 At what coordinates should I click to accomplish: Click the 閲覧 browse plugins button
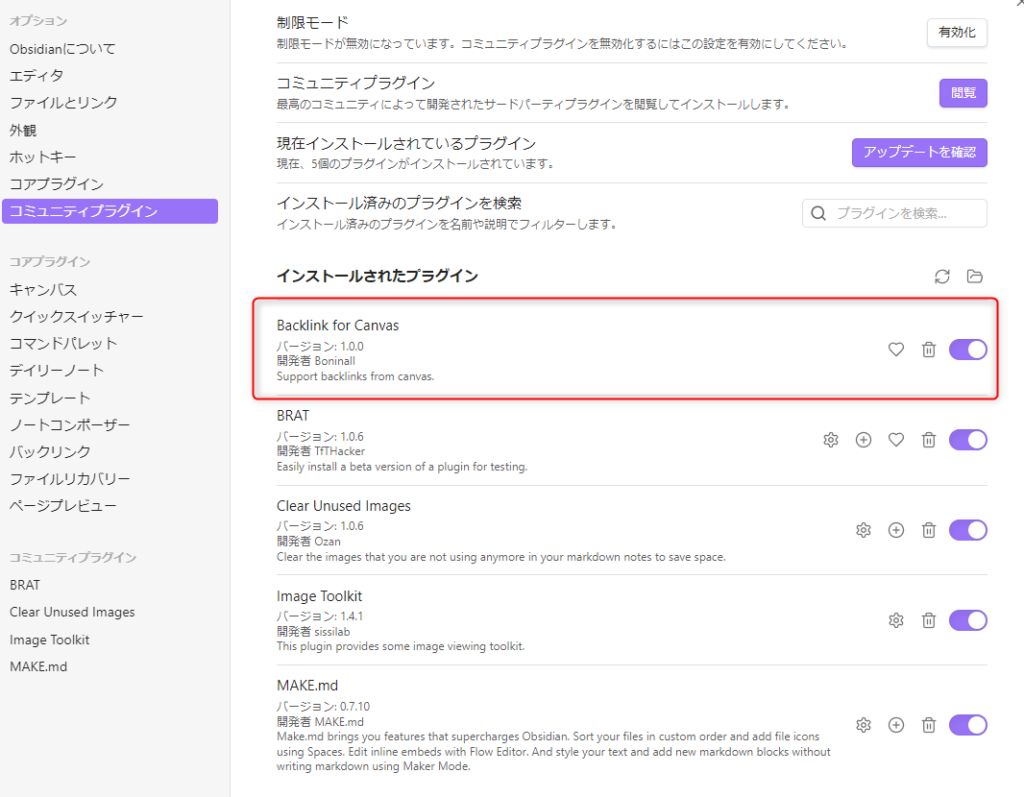click(963, 93)
